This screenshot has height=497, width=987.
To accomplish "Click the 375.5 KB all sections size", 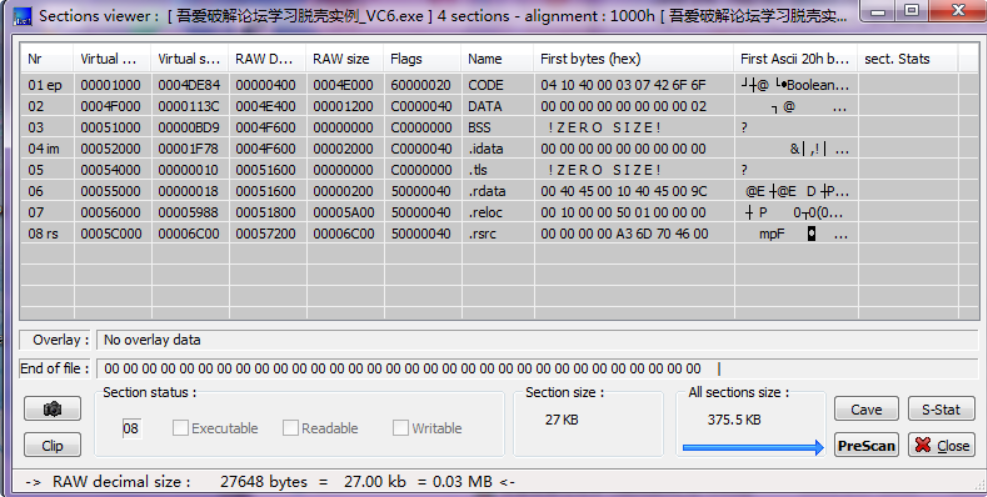I will pos(734,420).
